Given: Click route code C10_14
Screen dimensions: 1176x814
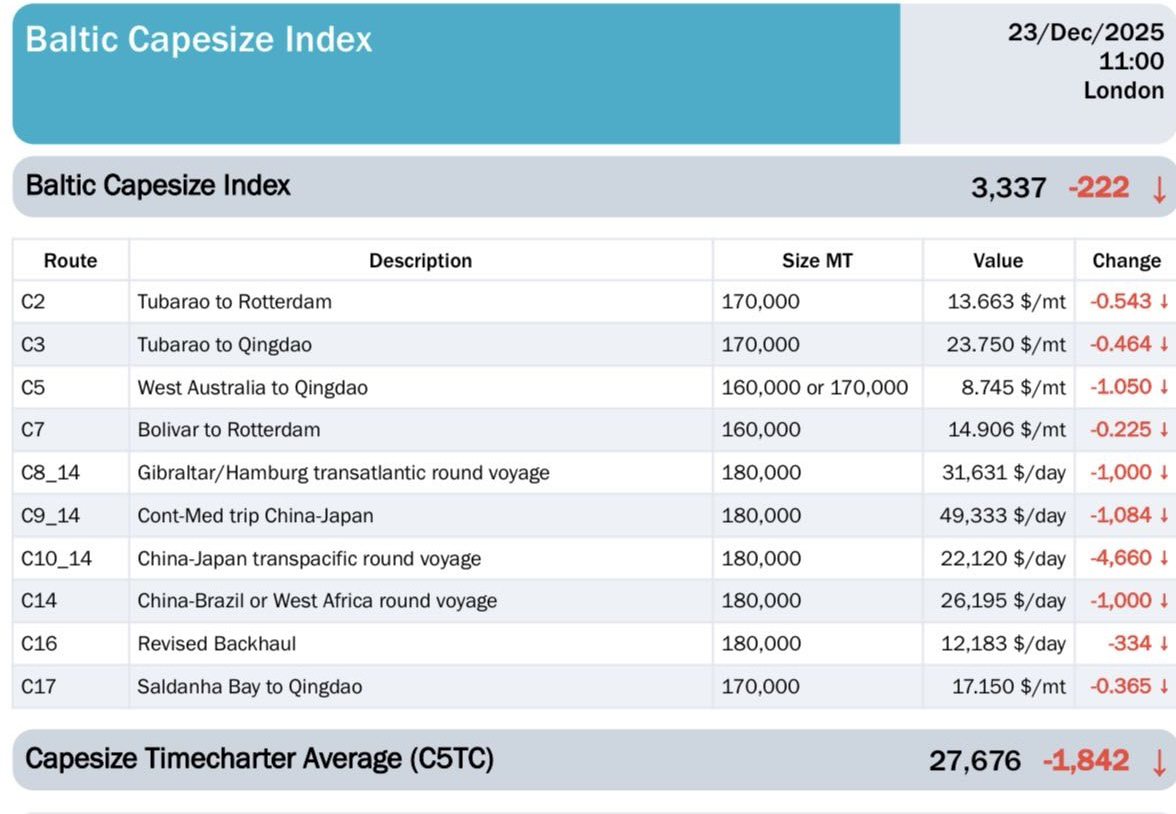Looking at the screenshot, I should click(x=56, y=558).
